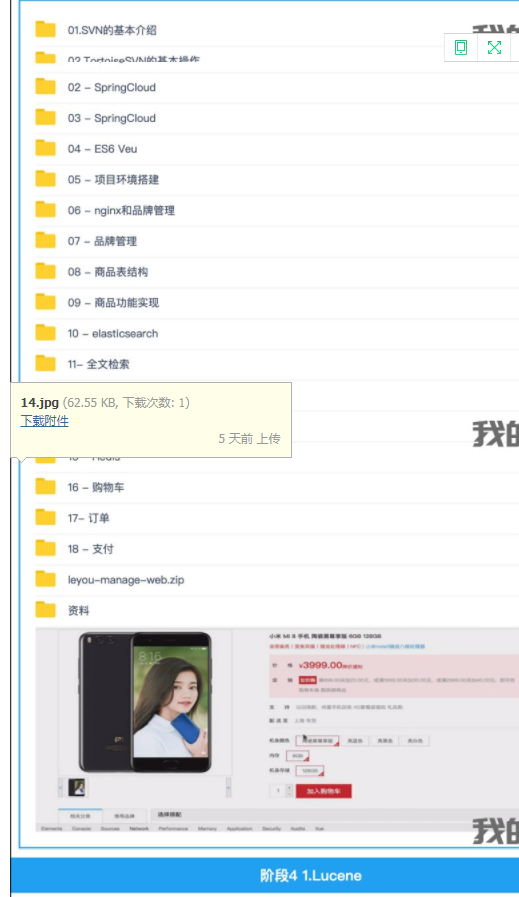The width and height of the screenshot is (519, 897).
Task: Click folder icon beside 06 – nginx和品牌管理
Action: click(x=45, y=210)
